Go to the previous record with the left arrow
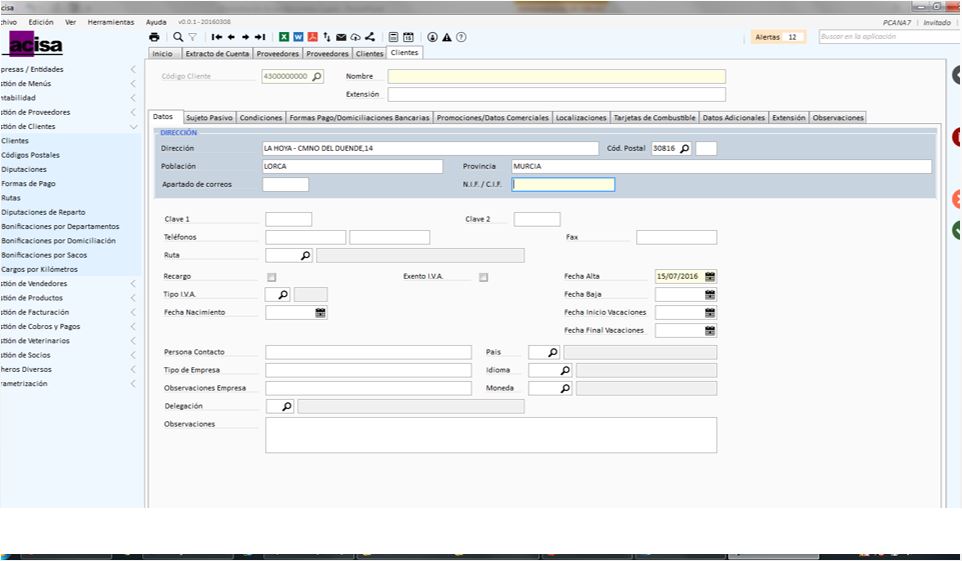 pyautogui.click(x=231, y=37)
